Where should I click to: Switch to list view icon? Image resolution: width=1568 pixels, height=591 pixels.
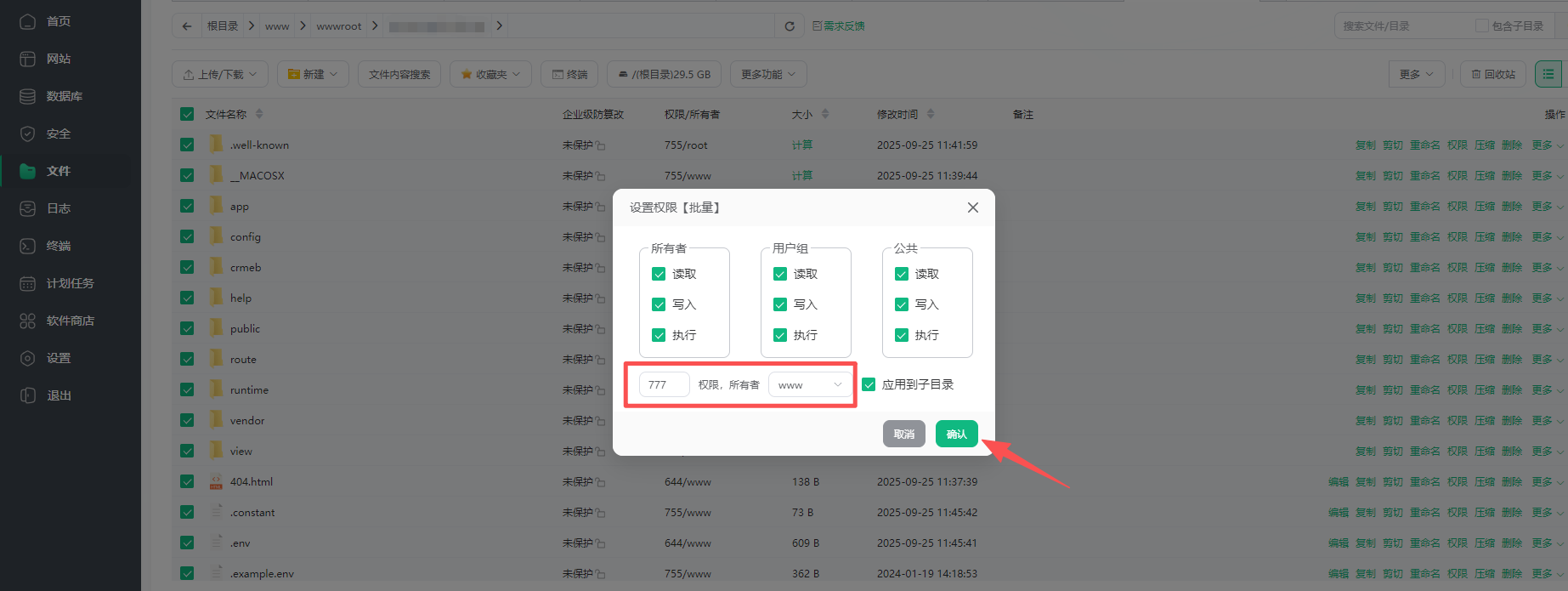(x=1548, y=75)
